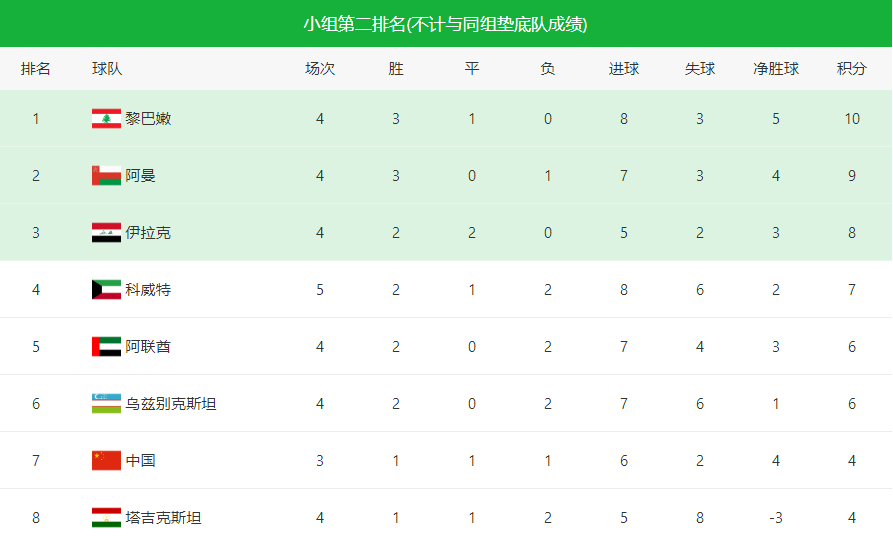This screenshot has height=544, width=893.
Task: Click the UAE flag icon
Action: pos(105,347)
